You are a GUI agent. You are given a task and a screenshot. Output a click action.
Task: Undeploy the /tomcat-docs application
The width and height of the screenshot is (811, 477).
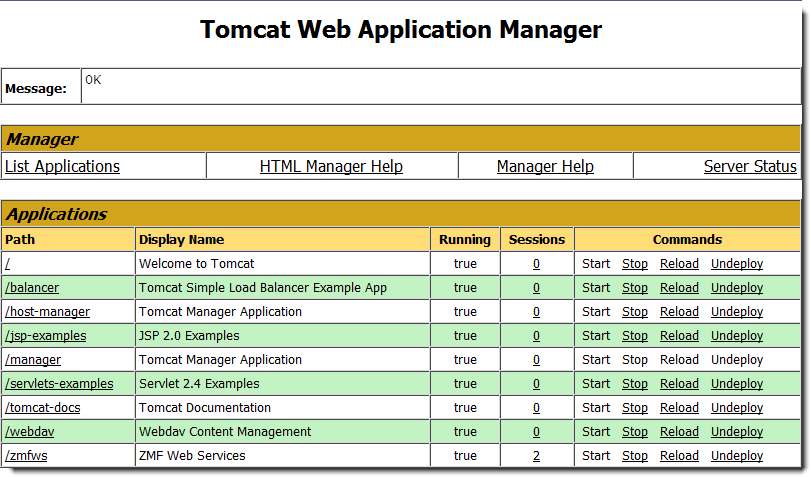click(x=737, y=408)
